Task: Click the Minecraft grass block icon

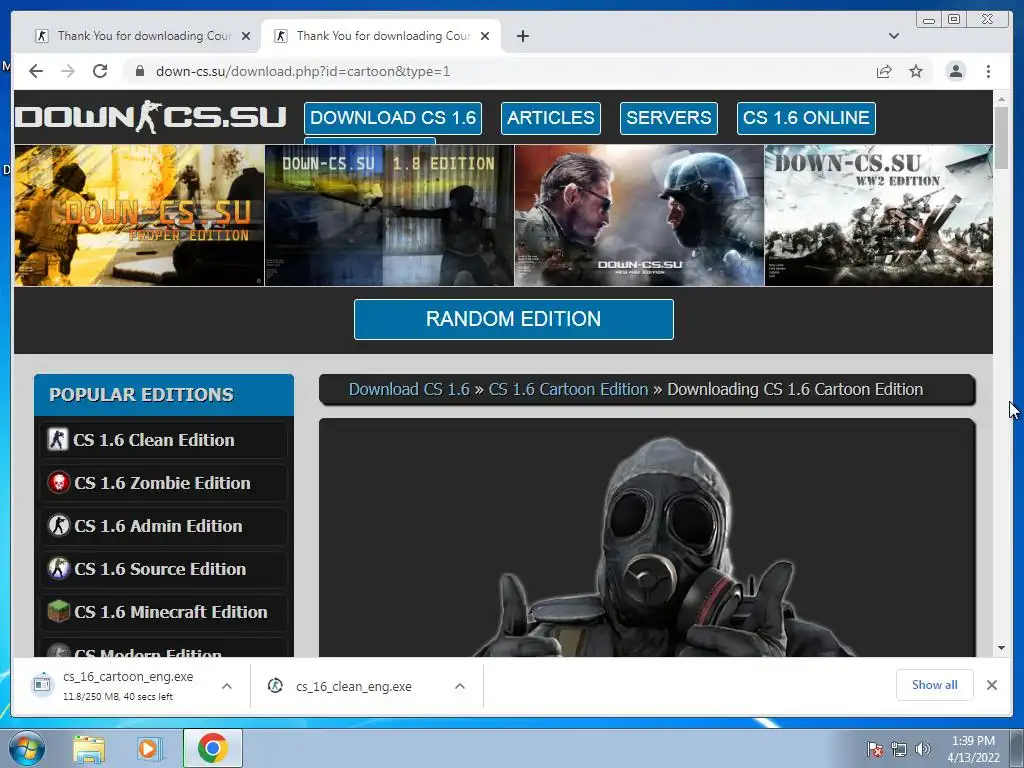Action: coord(59,611)
